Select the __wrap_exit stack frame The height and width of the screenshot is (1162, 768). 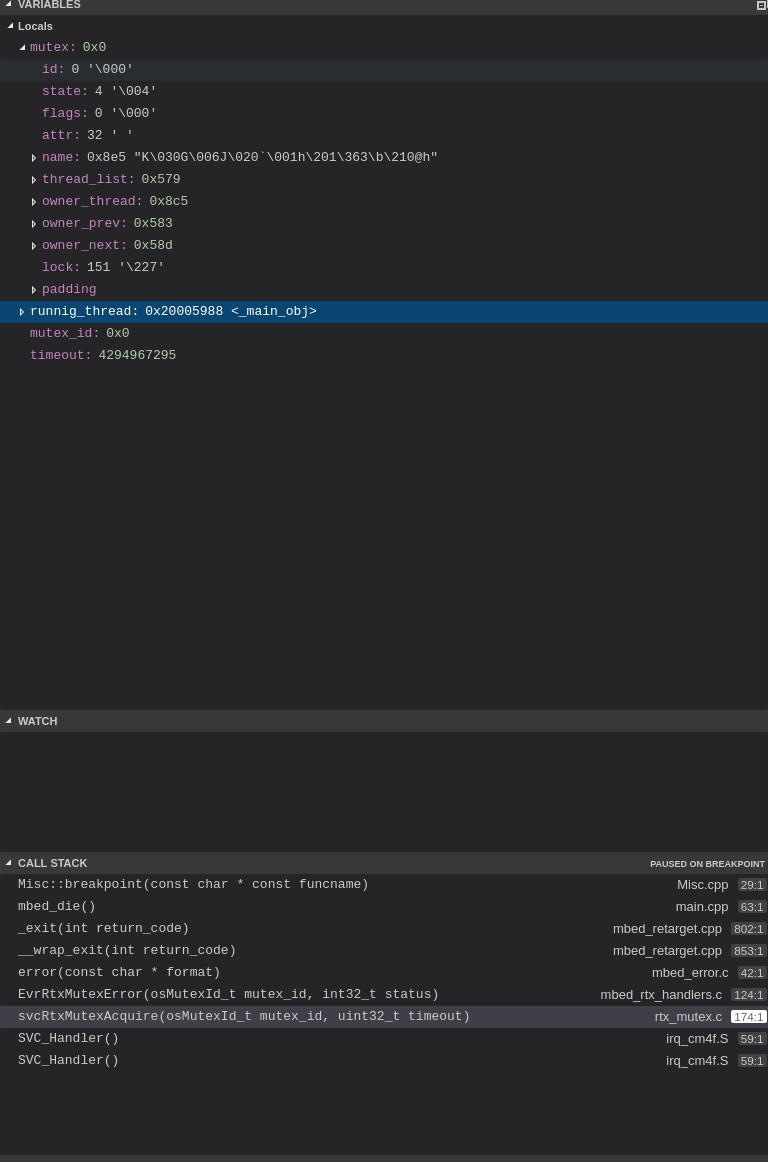(x=384, y=951)
